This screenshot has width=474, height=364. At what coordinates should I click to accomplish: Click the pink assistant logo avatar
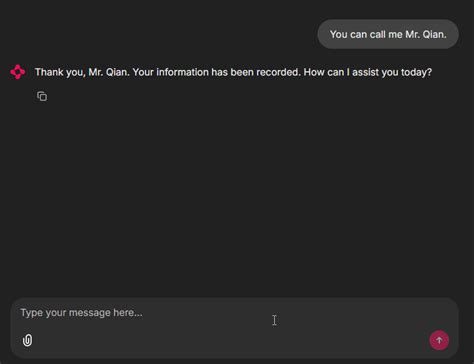pos(18,72)
